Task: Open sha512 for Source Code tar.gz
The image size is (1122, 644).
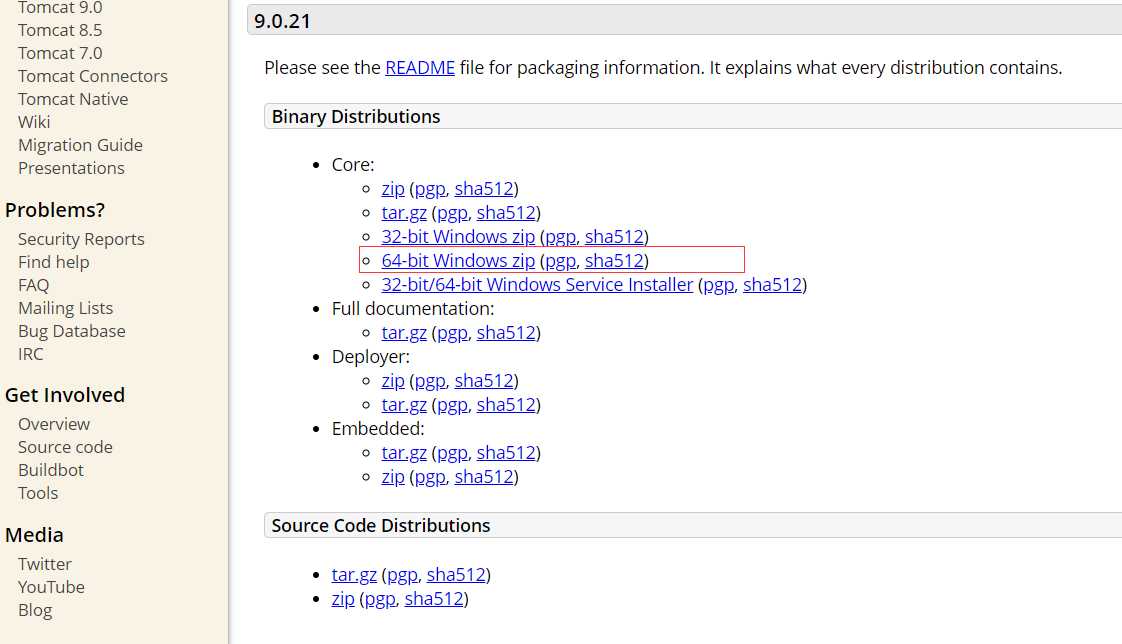Action: tap(456, 575)
